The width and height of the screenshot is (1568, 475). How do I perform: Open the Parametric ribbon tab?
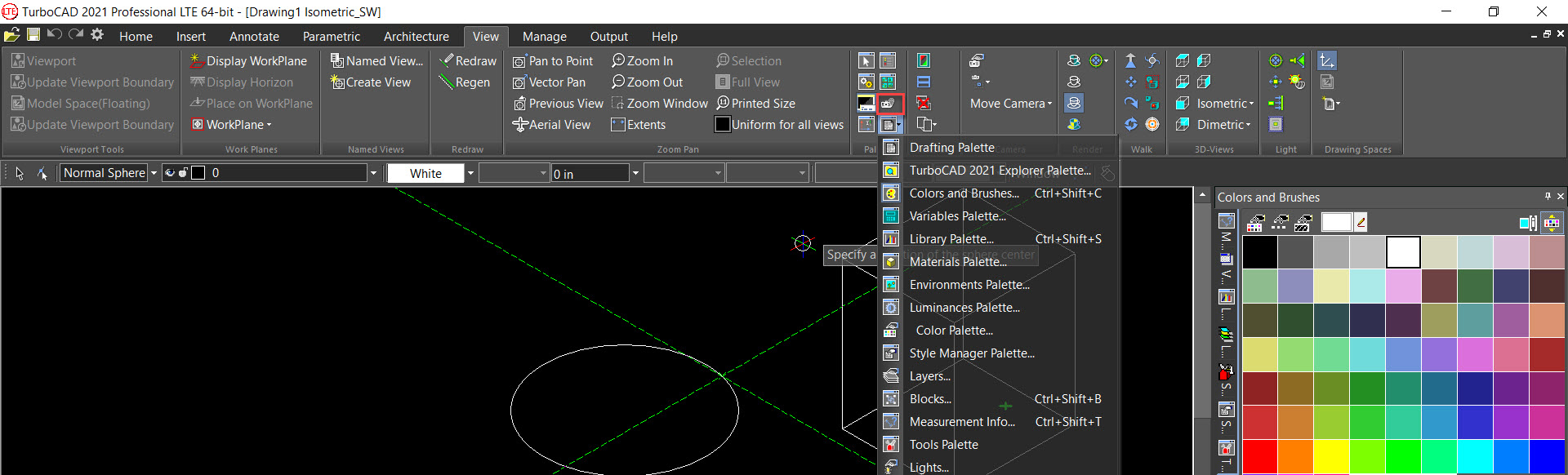point(331,37)
